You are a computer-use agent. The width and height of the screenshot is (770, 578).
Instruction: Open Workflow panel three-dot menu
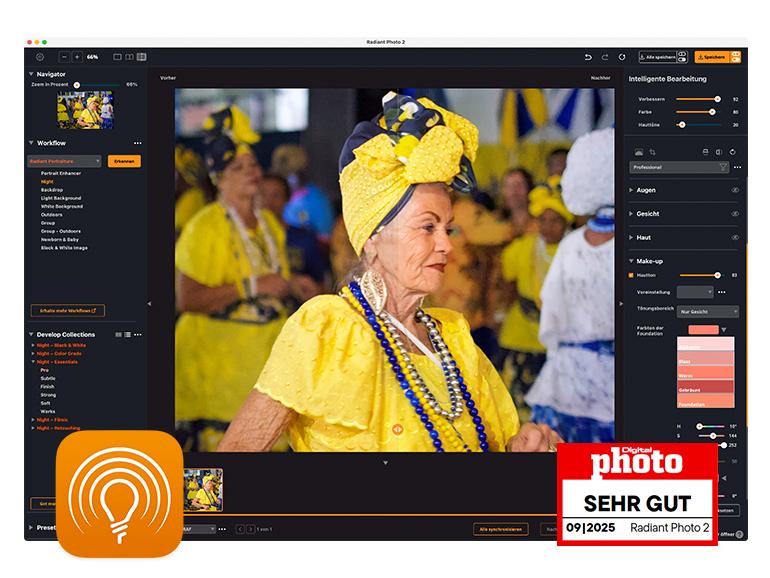(138, 143)
